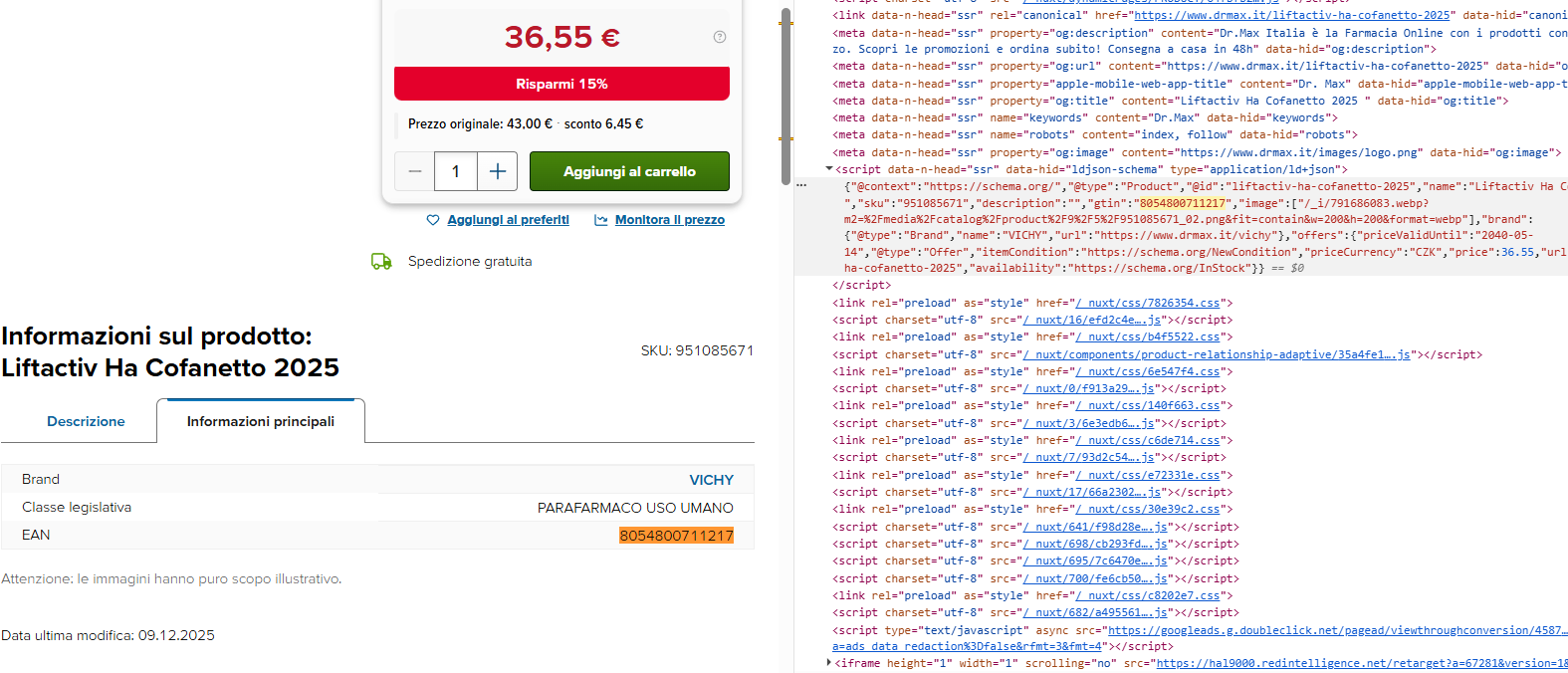Open _nuxt/css/6e547f4.css link

point(1148,371)
